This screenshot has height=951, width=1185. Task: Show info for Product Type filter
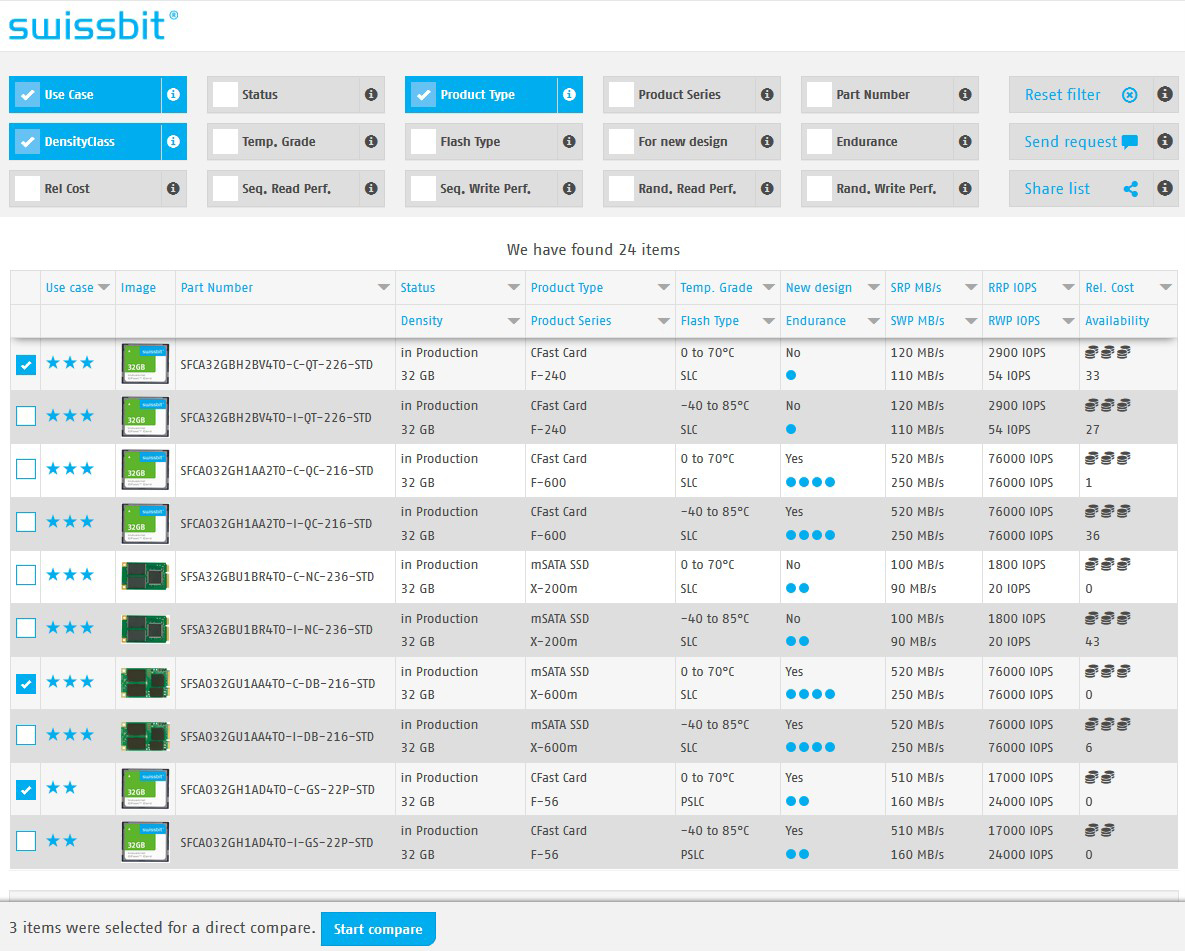569,94
